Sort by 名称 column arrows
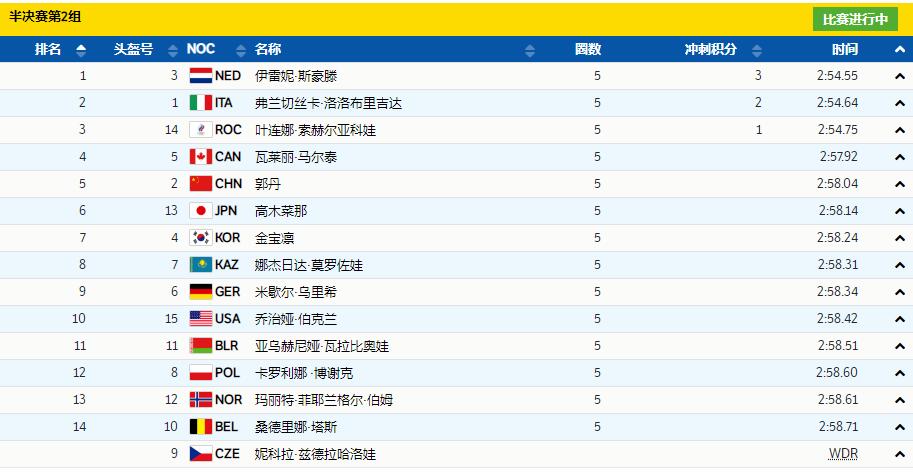 pos(529,50)
